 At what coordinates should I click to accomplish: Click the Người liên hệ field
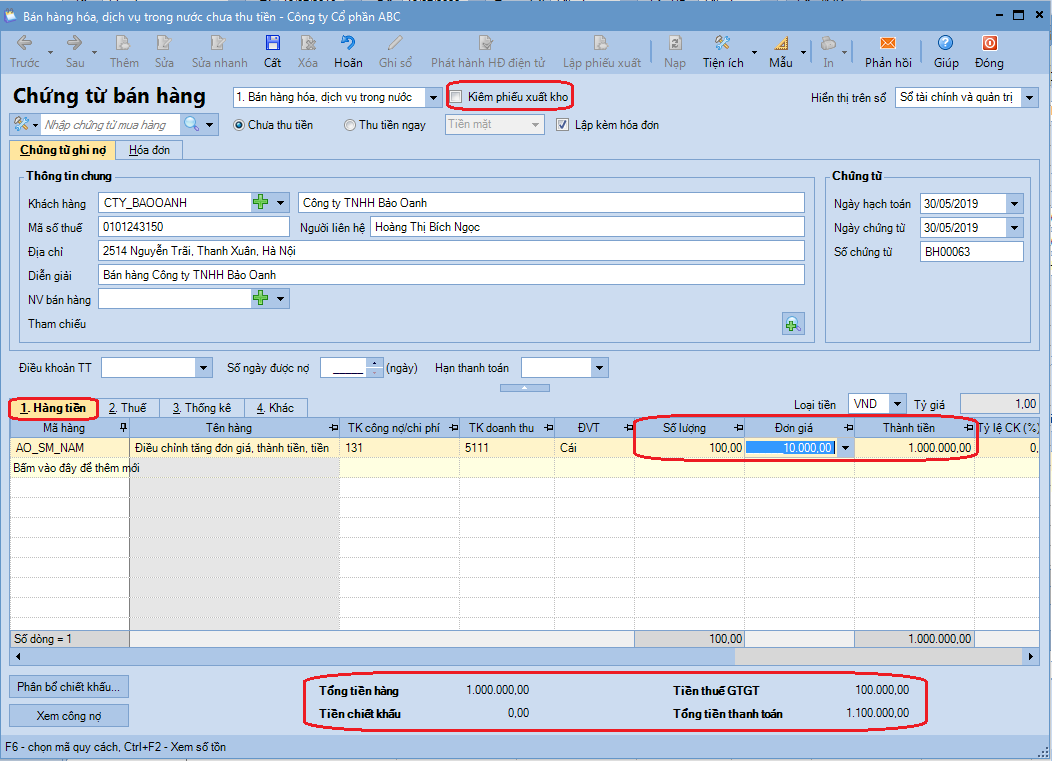(x=587, y=227)
